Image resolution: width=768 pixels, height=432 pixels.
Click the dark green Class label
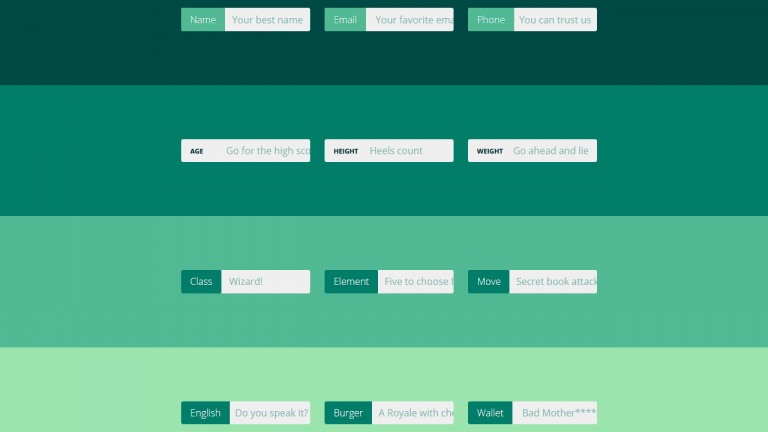tap(201, 282)
